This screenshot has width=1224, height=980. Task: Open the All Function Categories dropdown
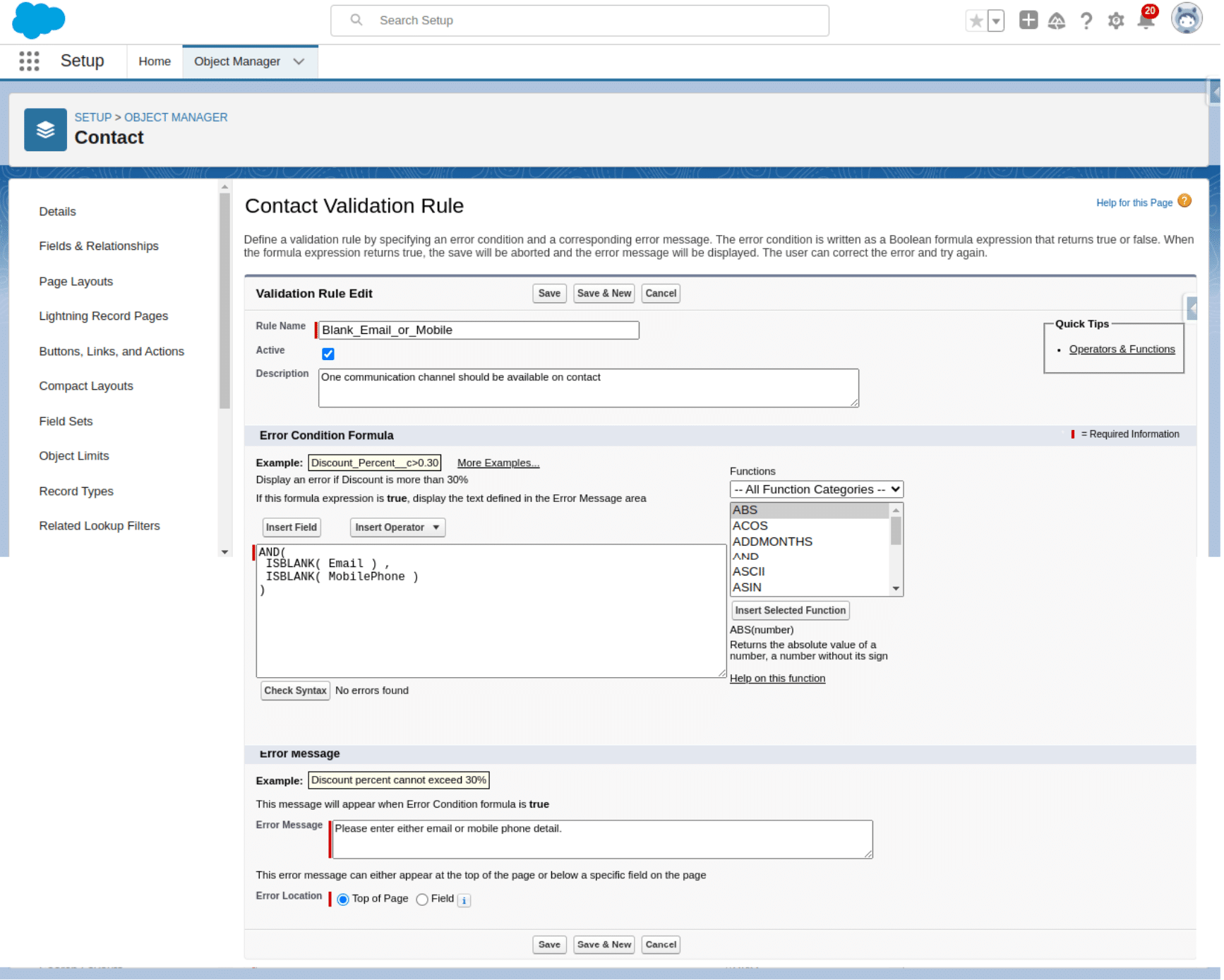point(816,489)
